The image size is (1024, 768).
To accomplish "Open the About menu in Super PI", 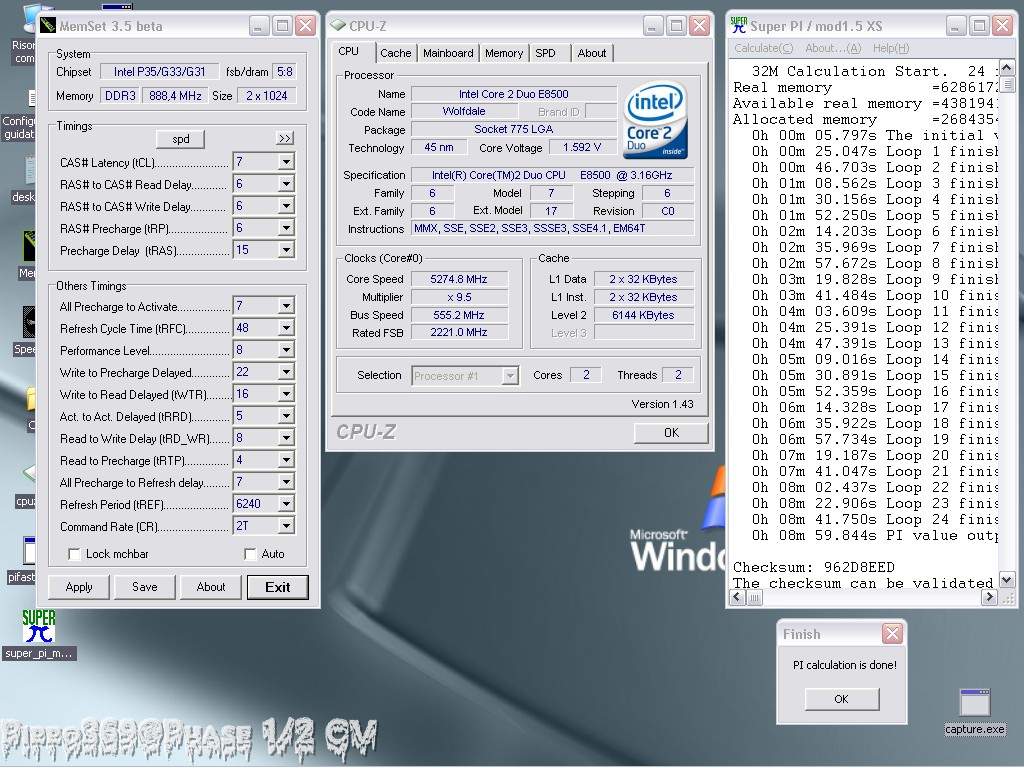I will tap(833, 48).
